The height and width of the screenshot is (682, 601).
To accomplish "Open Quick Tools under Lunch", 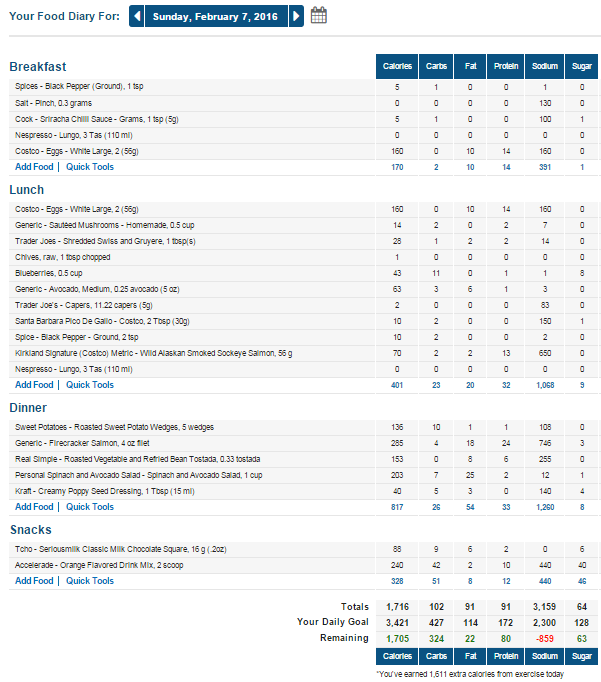I will point(90,385).
